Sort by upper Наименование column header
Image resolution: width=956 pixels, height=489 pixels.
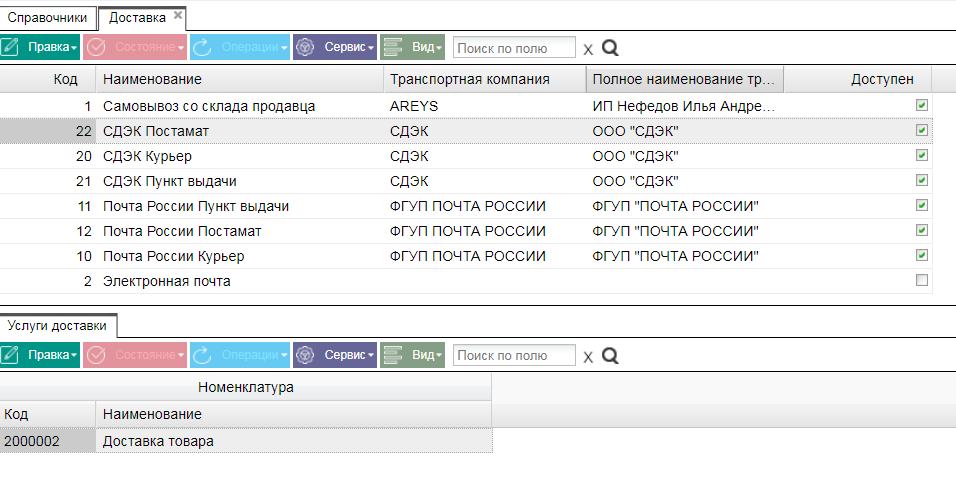pos(240,79)
